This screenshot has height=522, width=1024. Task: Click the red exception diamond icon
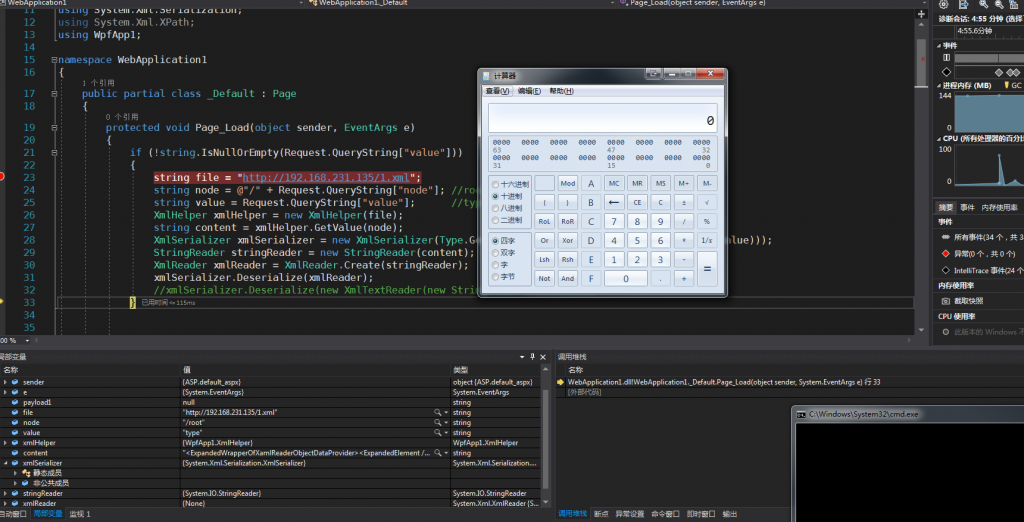(x=946, y=253)
